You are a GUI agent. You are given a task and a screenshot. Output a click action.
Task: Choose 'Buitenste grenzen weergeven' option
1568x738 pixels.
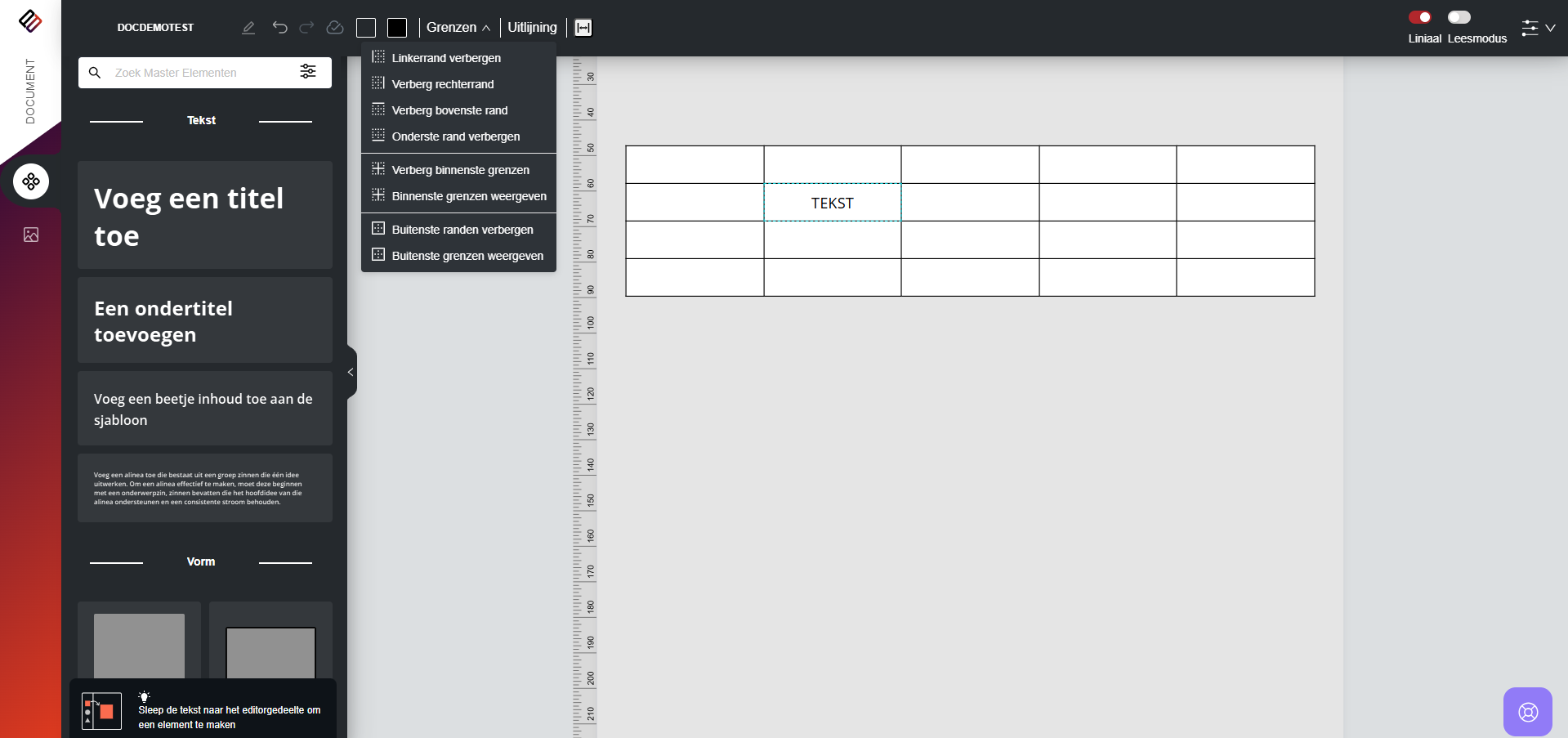(467, 256)
